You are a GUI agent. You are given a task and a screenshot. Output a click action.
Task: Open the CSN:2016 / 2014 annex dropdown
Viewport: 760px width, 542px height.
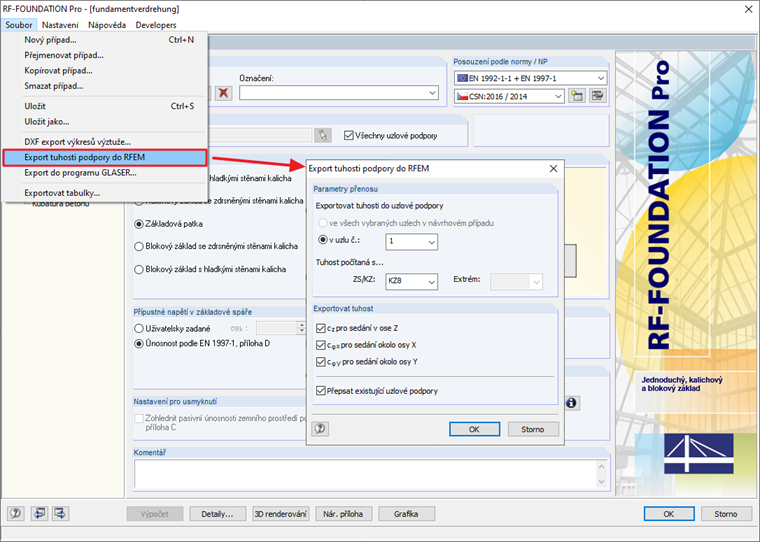coord(509,96)
